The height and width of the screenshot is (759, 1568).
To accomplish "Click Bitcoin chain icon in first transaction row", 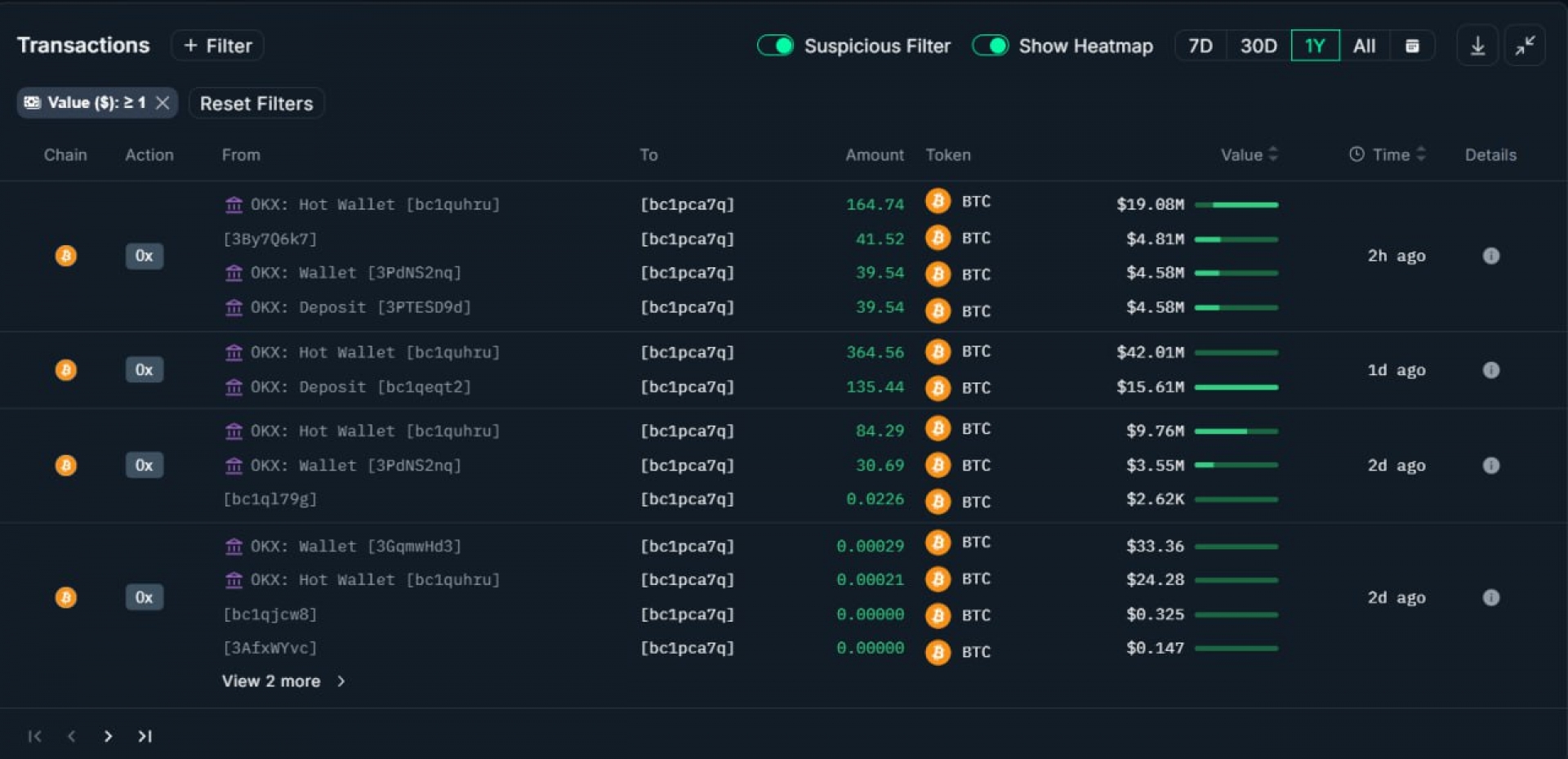I will coord(65,256).
